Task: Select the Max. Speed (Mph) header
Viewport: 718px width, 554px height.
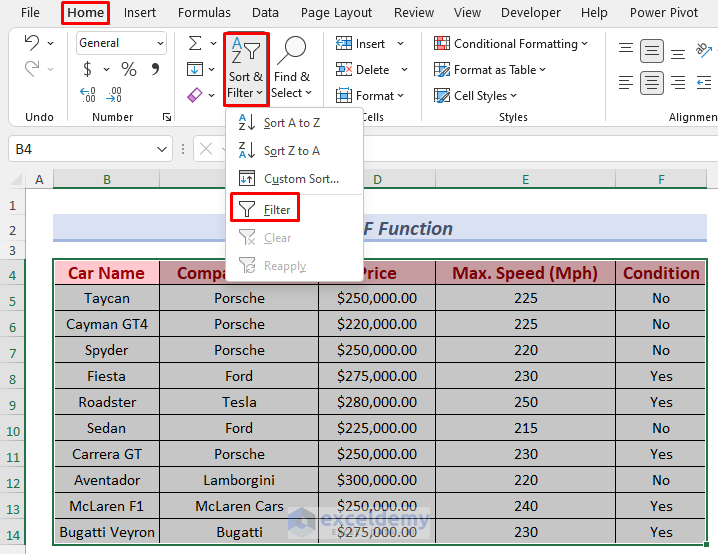Action: [525, 273]
